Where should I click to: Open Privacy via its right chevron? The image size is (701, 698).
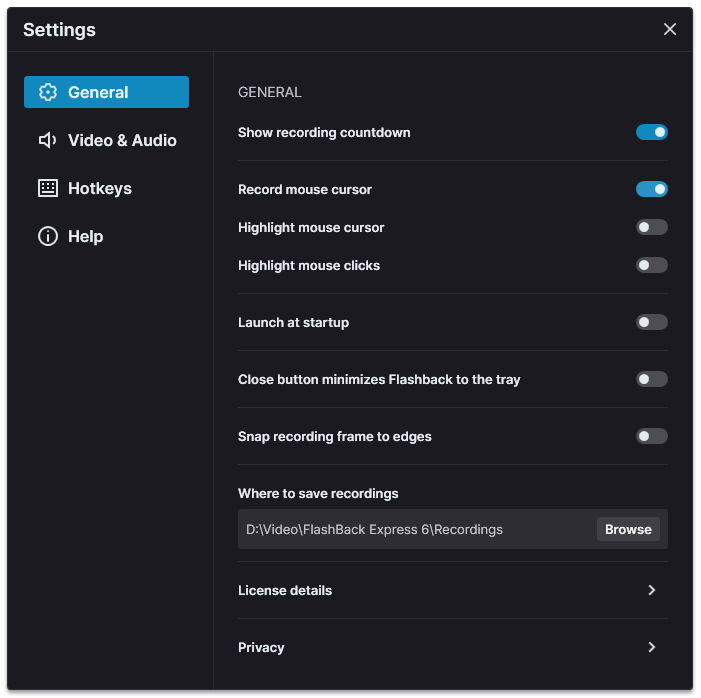click(652, 647)
